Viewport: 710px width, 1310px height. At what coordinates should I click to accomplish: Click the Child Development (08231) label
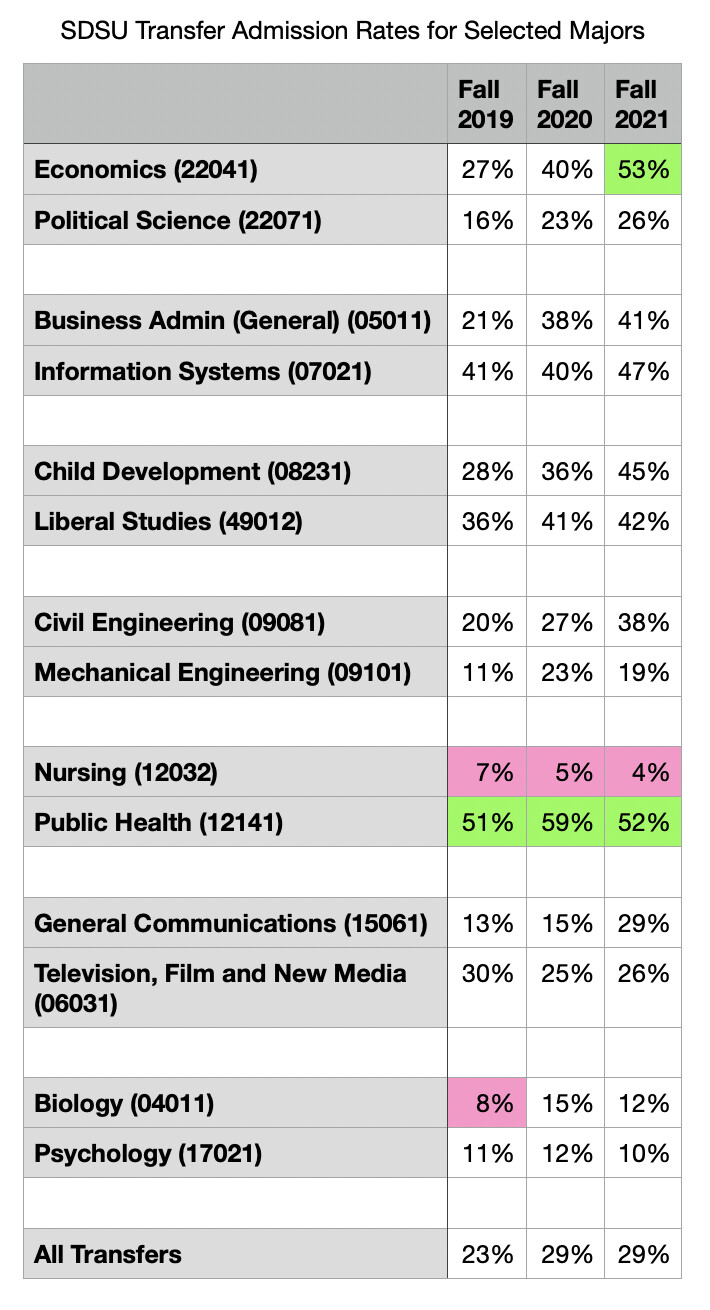click(x=192, y=472)
